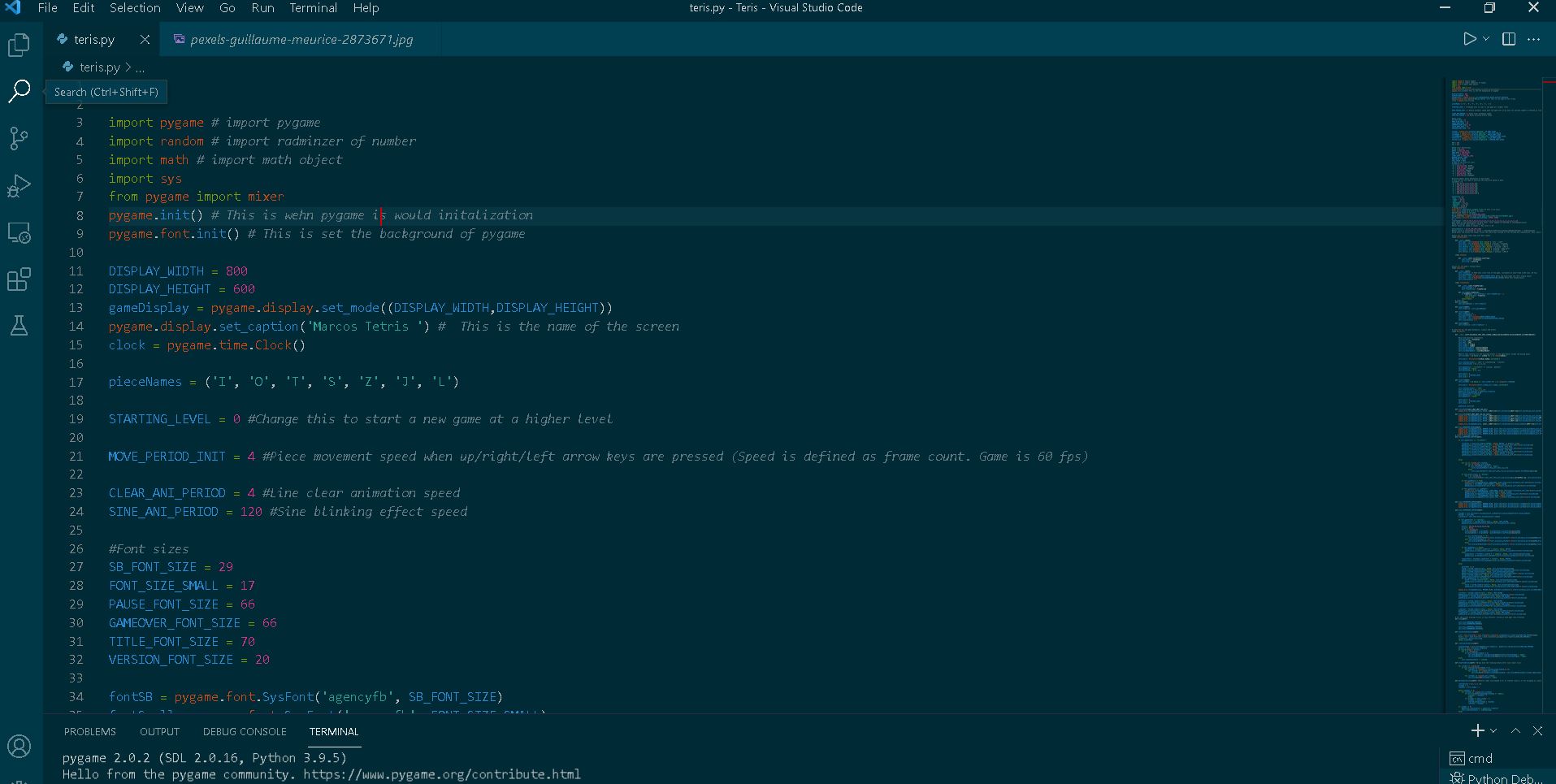Viewport: 1556px width, 784px height.
Task: Split the editor to the right
Action: point(1509,39)
